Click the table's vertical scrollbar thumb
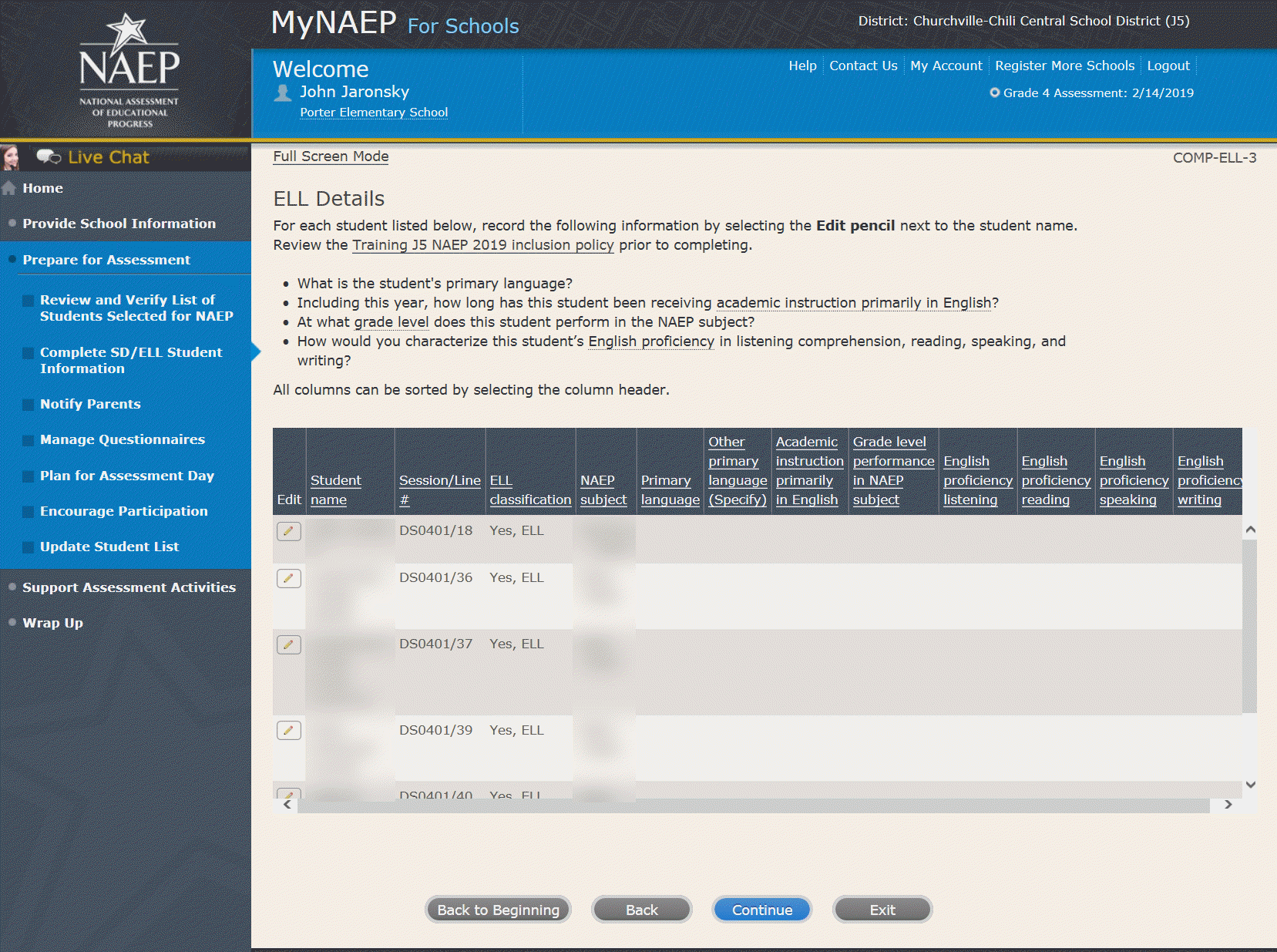The image size is (1277, 952). pyautogui.click(x=1249, y=626)
